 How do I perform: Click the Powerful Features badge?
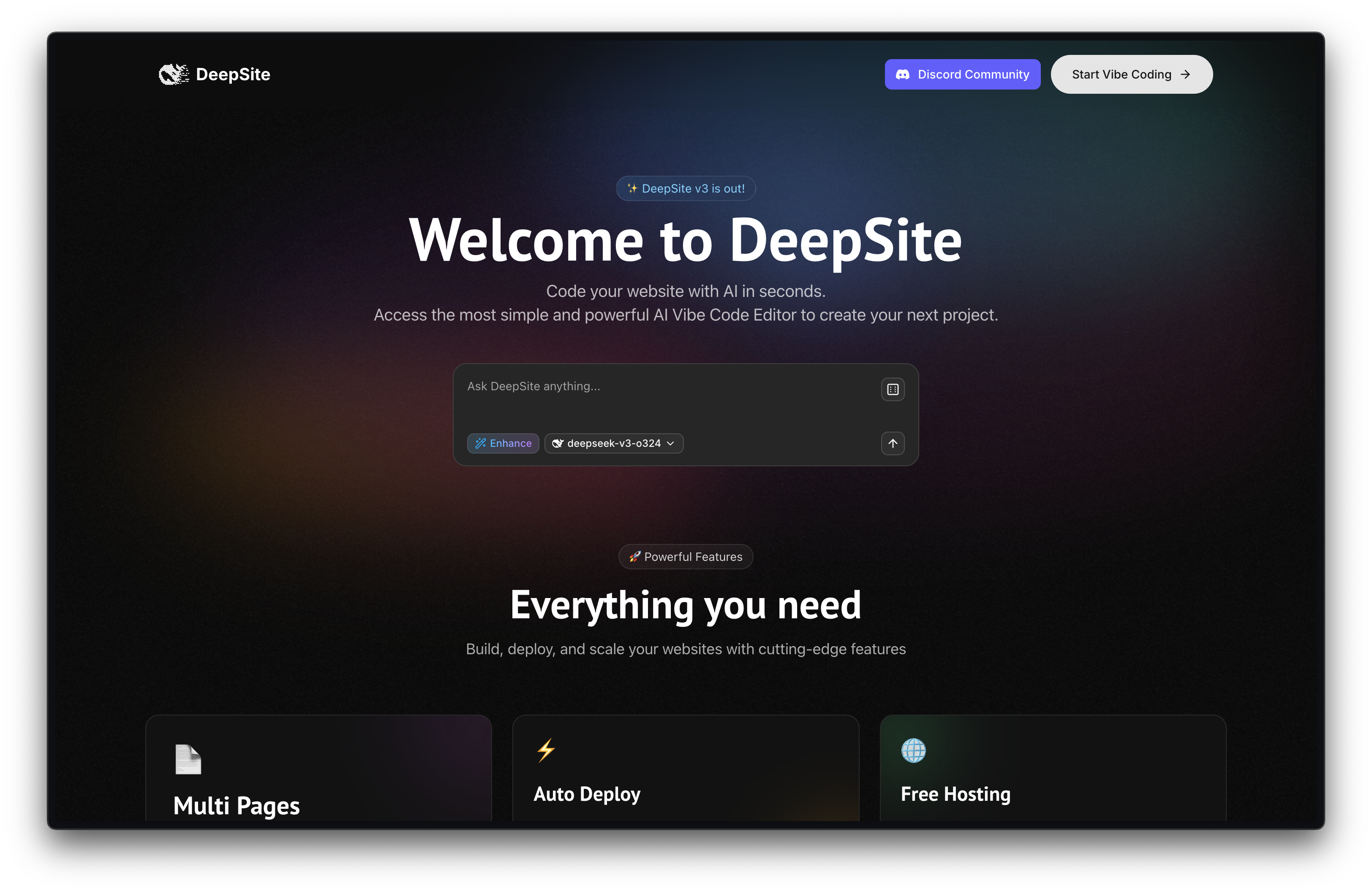(x=686, y=557)
